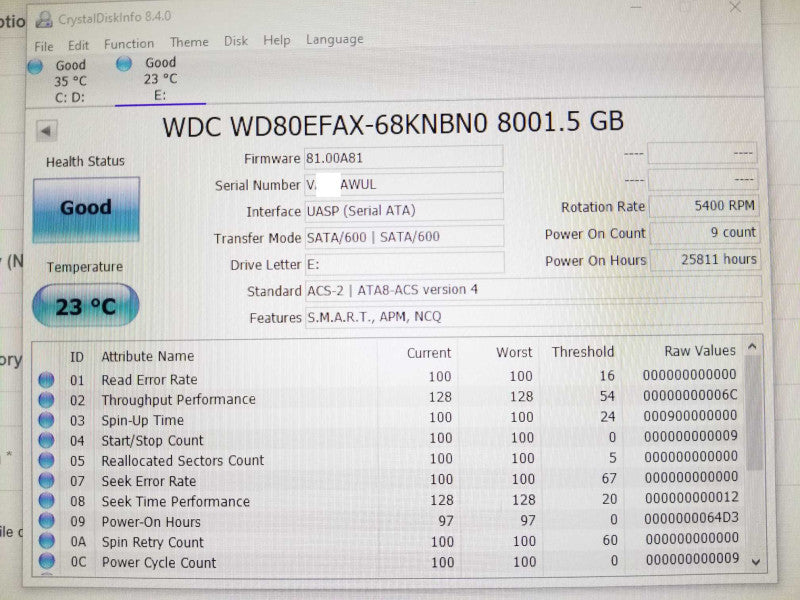Viewport: 800px width, 600px height.
Task: Click the status orb of C: D: disk
Action: point(35,67)
